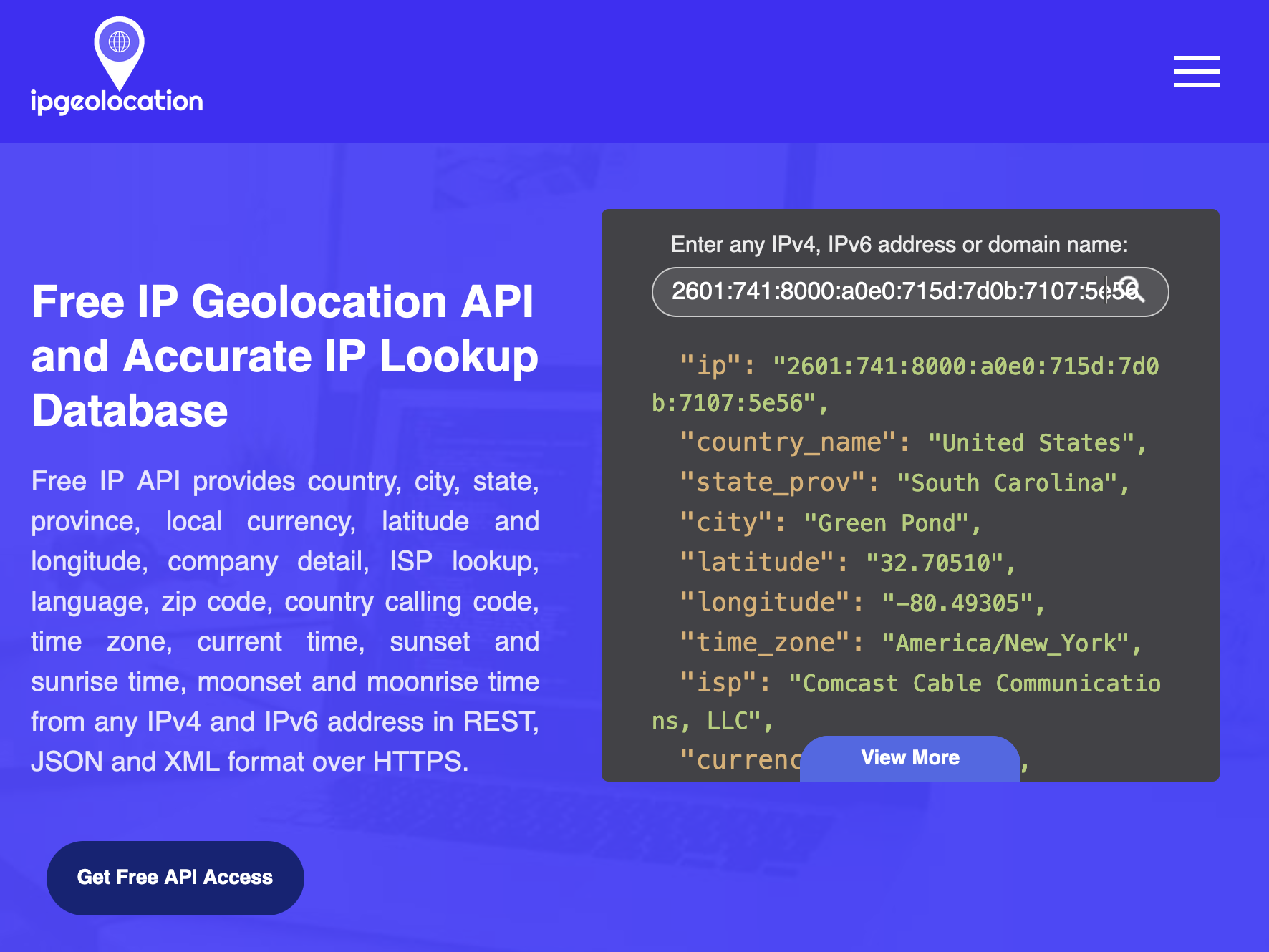Click the "time_zone": "America/New_York" line
The image size is (1269, 952).
click(x=910, y=643)
